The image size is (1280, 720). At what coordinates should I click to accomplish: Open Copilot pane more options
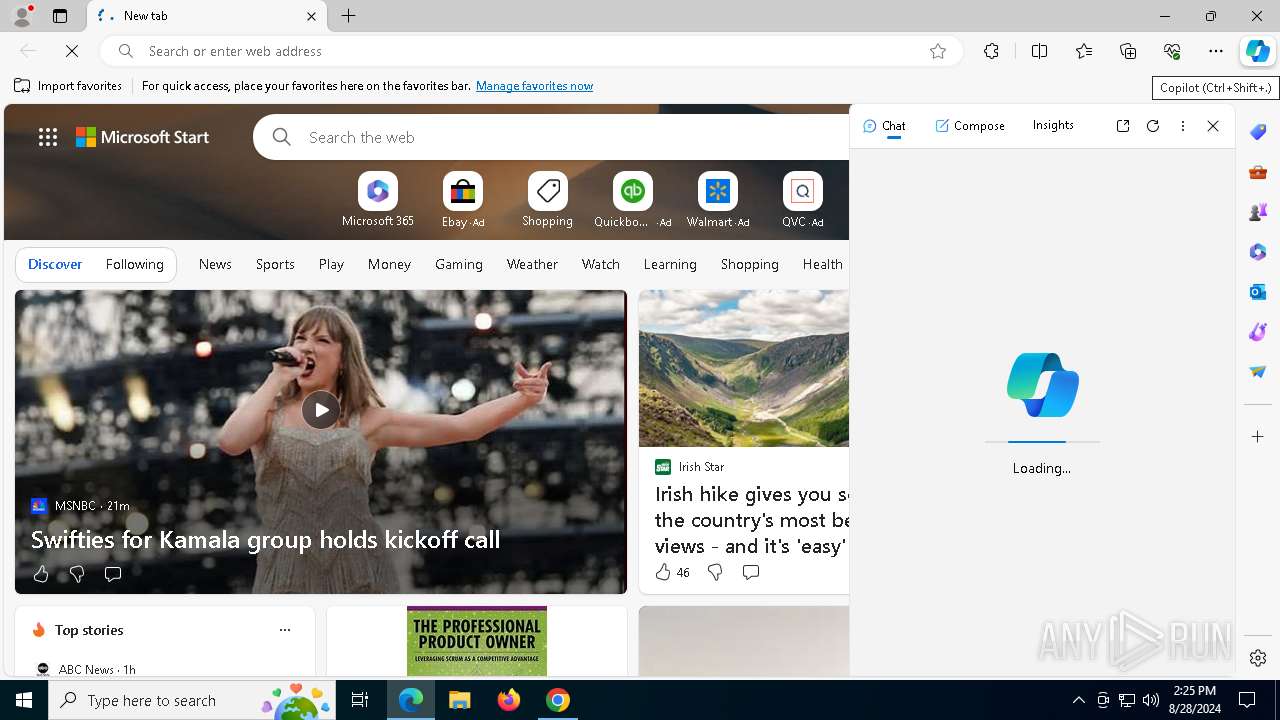pos(1183,126)
